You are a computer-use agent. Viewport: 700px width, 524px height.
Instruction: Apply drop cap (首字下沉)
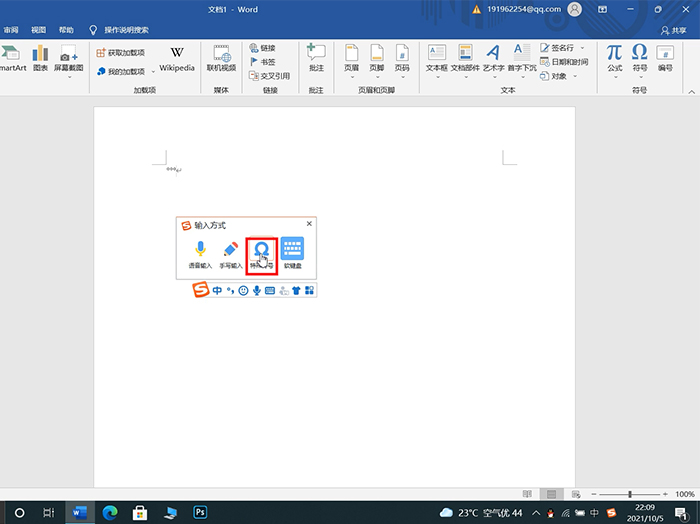point(522,62)
